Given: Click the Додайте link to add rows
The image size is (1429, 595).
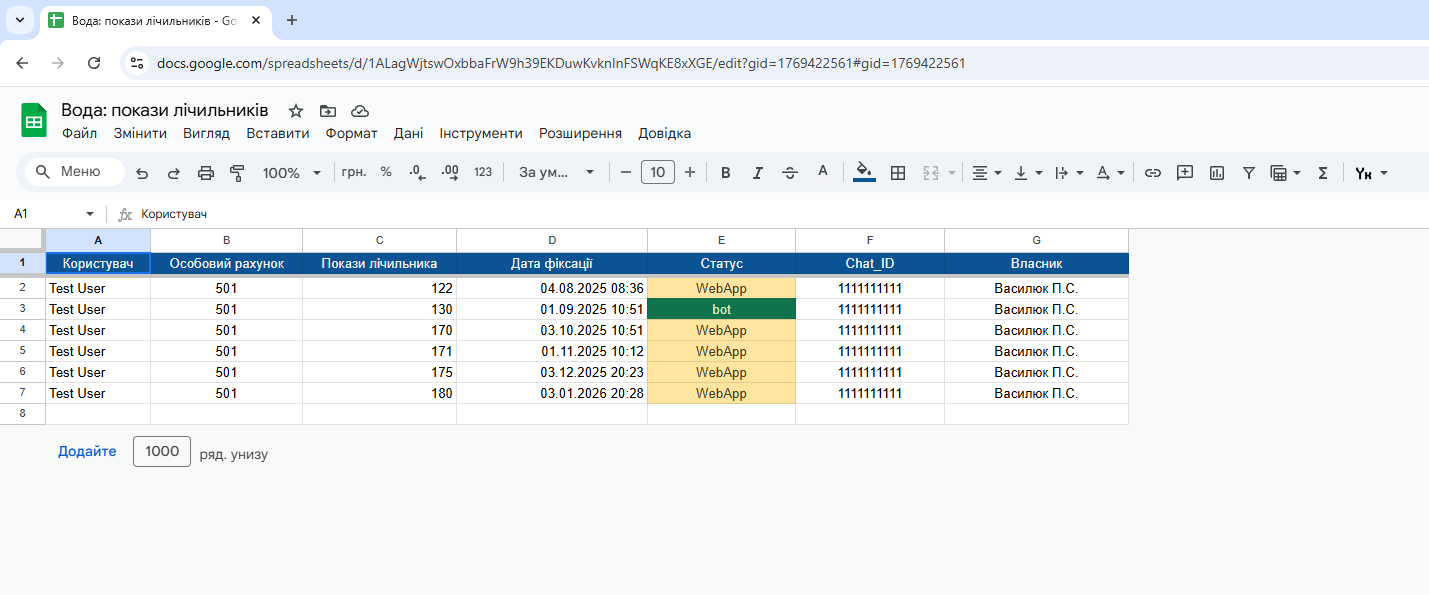Looking at the screenshot, I should tap(87, 451).
